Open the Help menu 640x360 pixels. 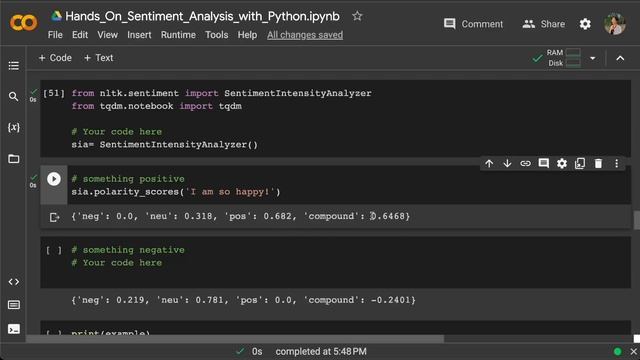[x=247, y=35]
